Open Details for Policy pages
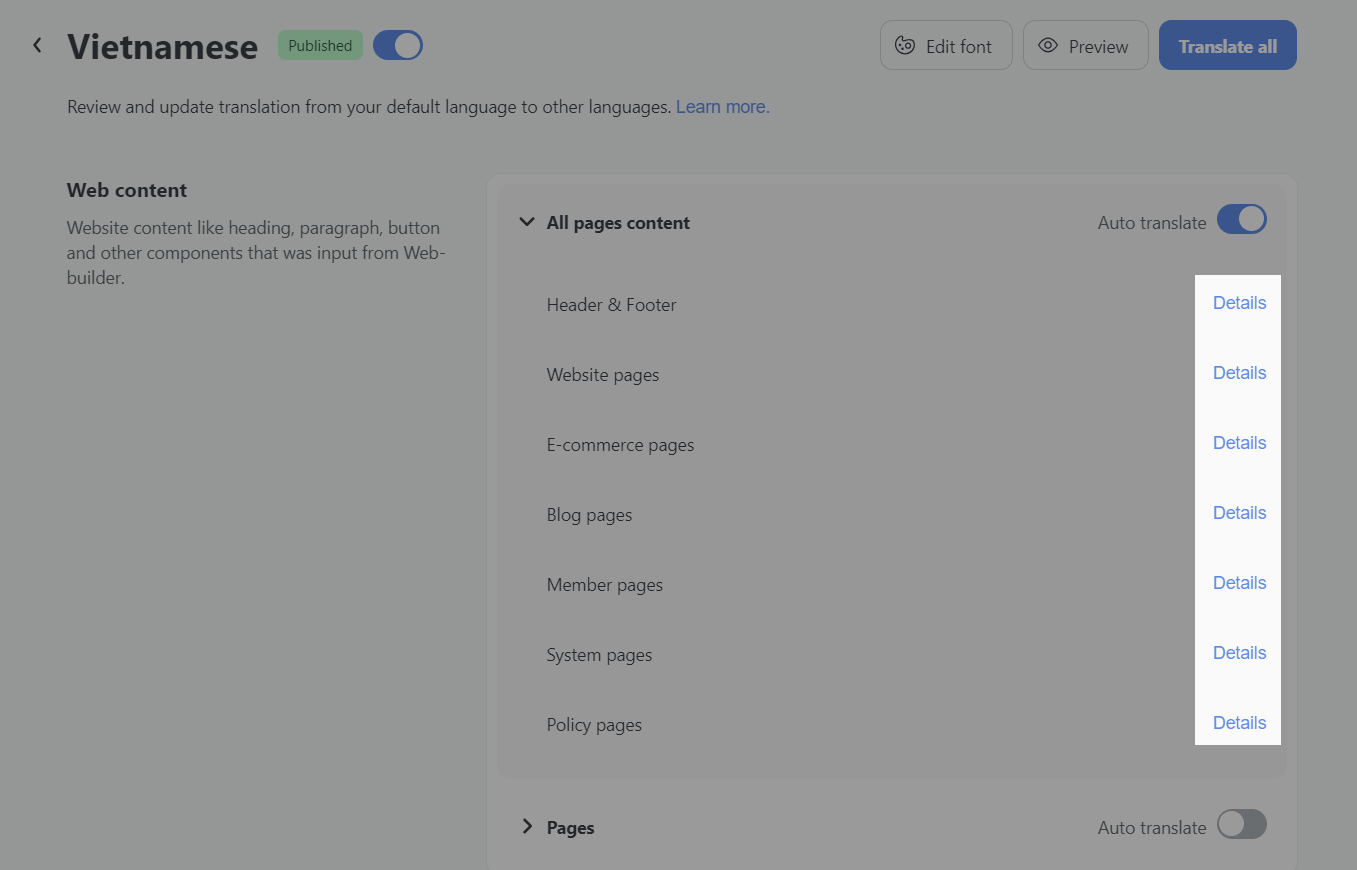Image resolution: width=1357 pixels, height=870 pixels. pyautogui.click(x=1239, y=723)
